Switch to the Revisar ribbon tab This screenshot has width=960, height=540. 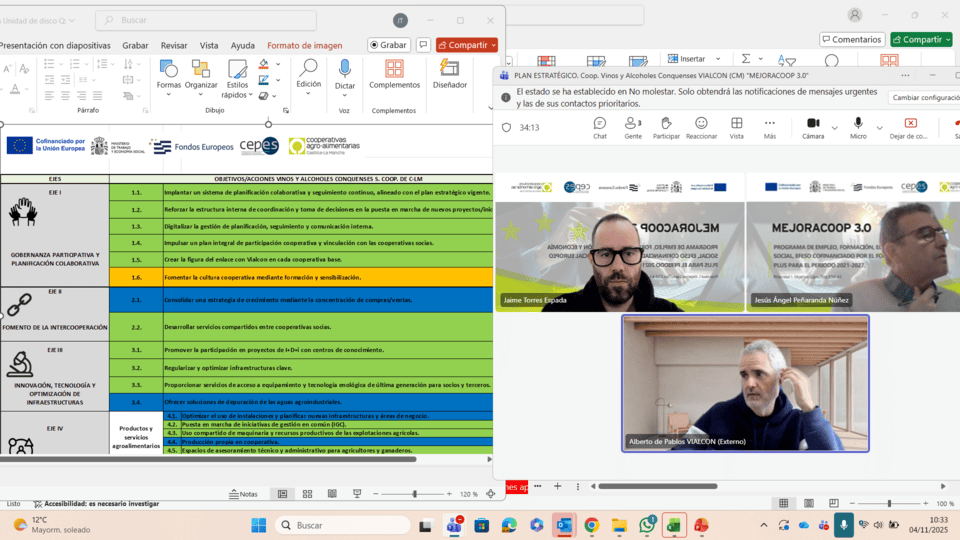(x=174, y=45)
